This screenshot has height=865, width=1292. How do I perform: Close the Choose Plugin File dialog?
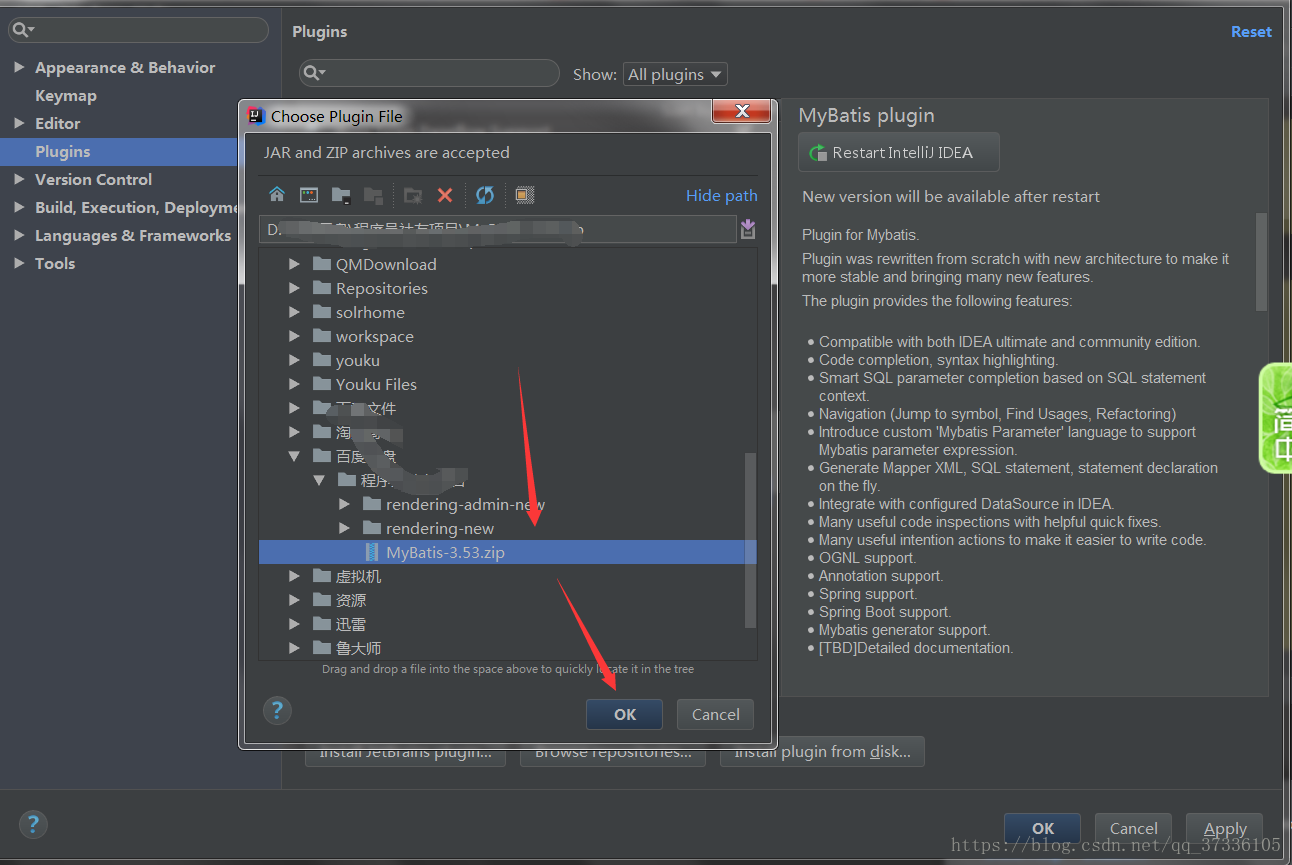[742, 111]
